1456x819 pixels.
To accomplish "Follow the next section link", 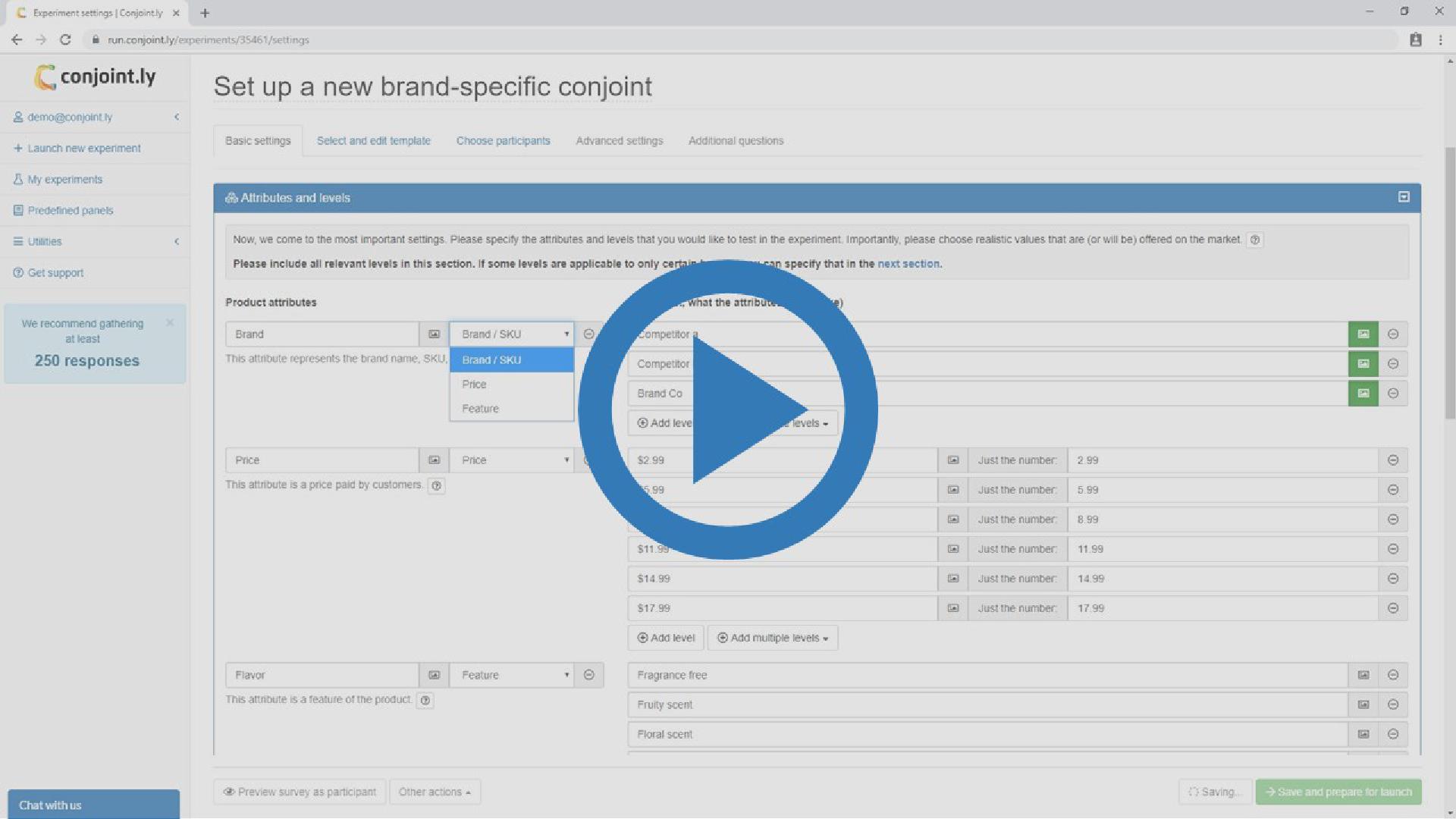I will pyautogui.click(x=908, y=264).
